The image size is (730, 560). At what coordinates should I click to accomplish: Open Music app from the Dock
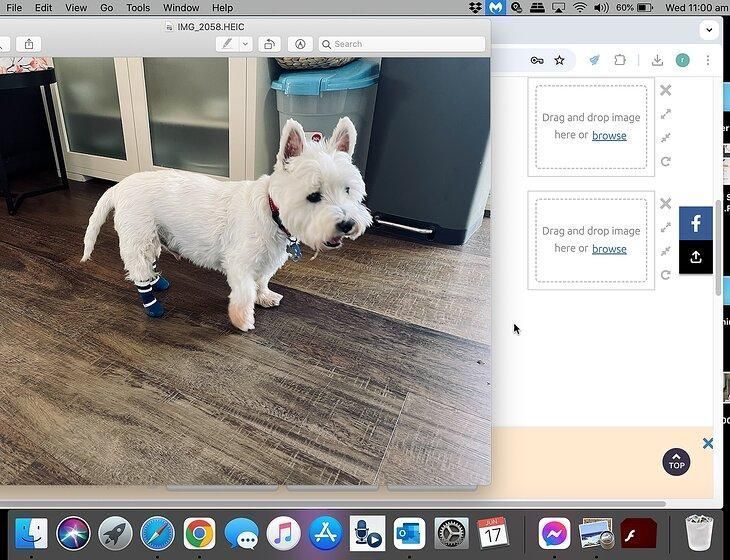[283, 533]
